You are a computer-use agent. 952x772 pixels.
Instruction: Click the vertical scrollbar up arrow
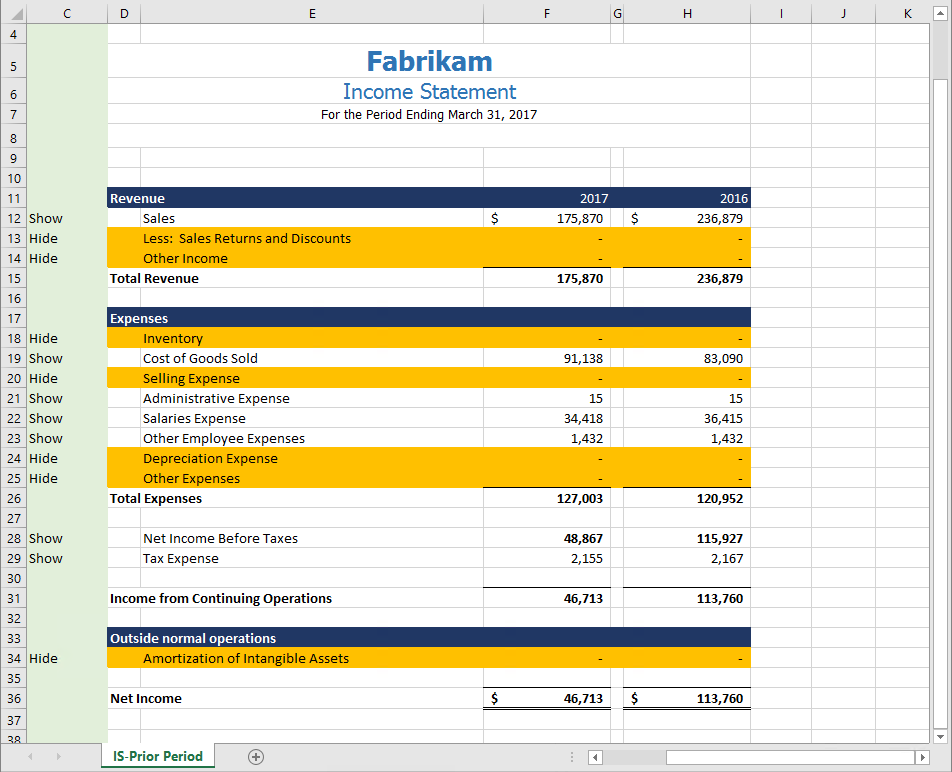[940, 12]
